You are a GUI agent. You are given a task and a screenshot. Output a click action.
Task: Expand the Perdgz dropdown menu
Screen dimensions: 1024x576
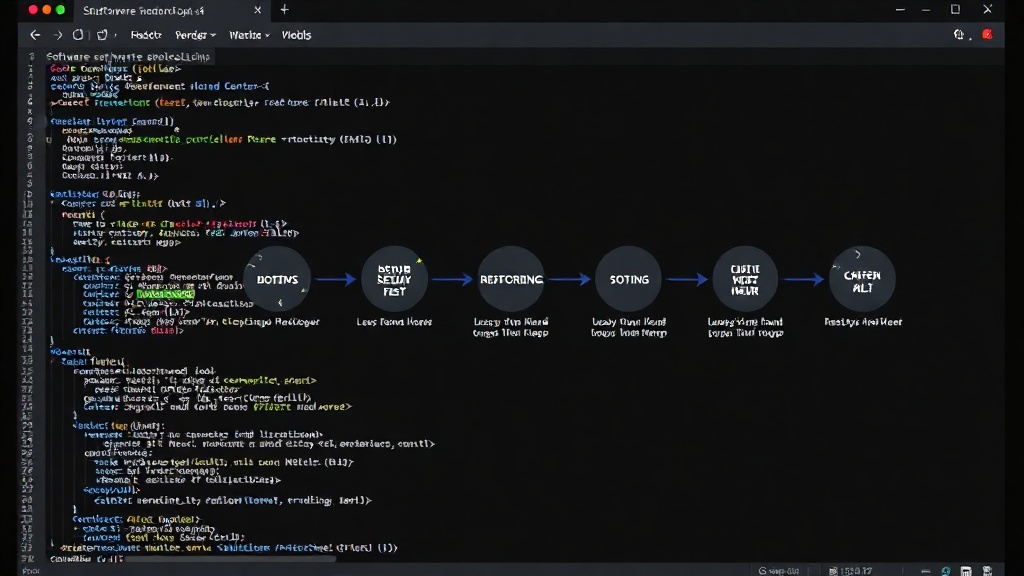pyautogui.click(x=195, y=35)
